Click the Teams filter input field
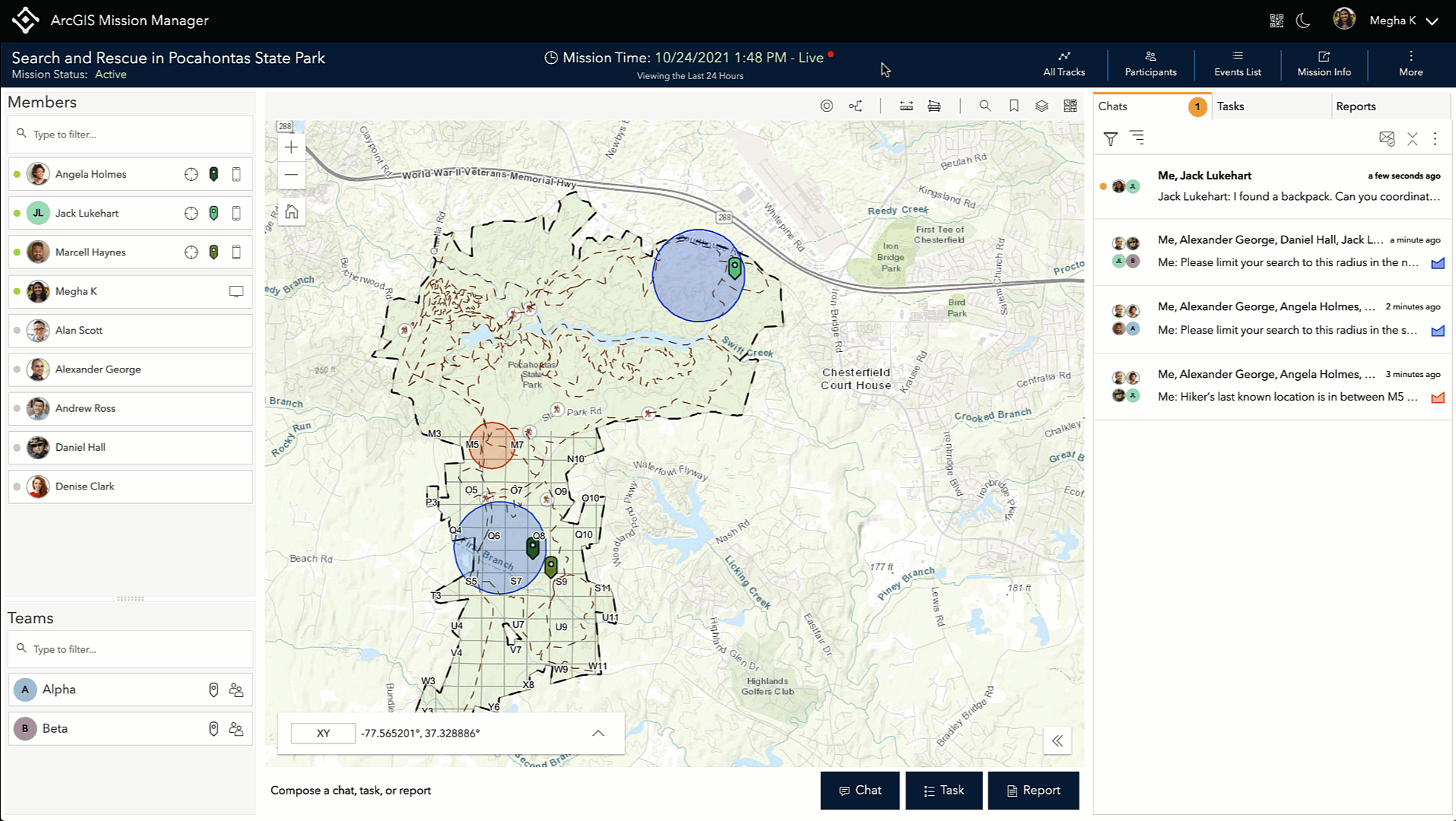 (131, 649)
